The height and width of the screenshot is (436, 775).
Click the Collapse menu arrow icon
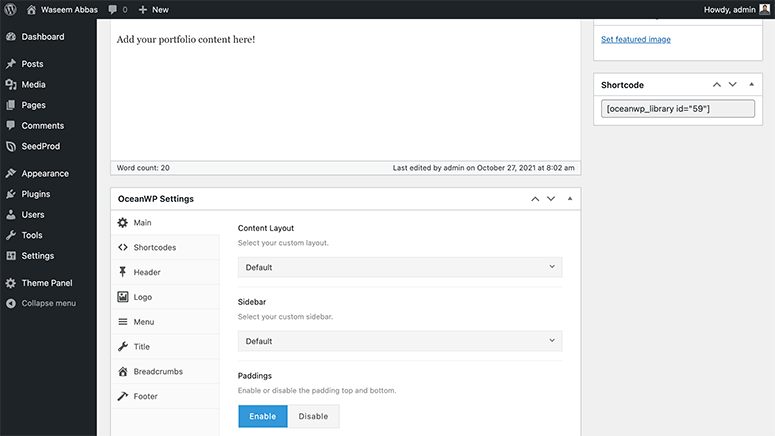point(11,304)
